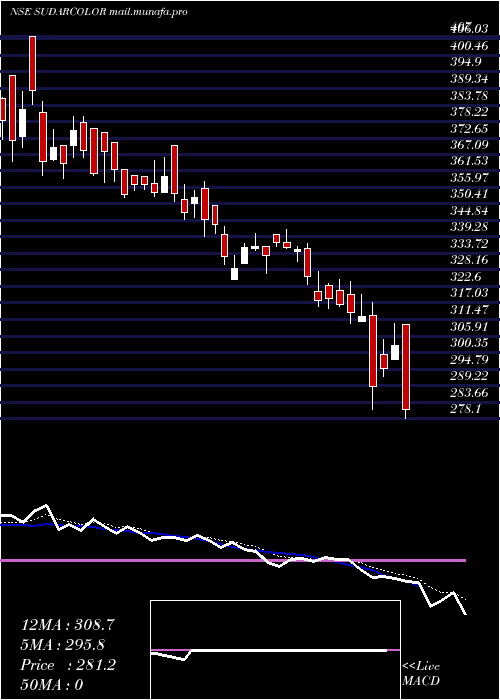Click the 339.28 price label
Viewport: 500px width, 700px height.
(470, 227)
